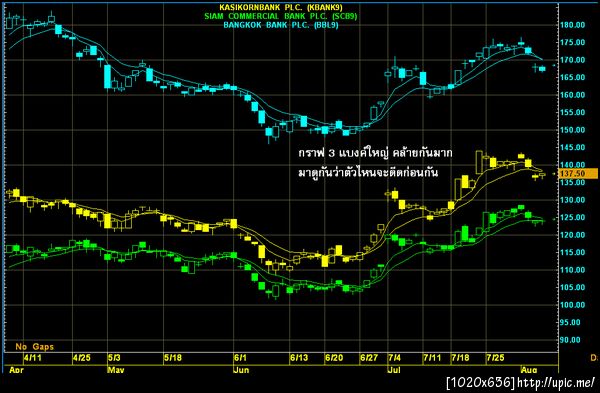Click the 105.00 price axis label
600x393 pixels.
click(572, 287)
